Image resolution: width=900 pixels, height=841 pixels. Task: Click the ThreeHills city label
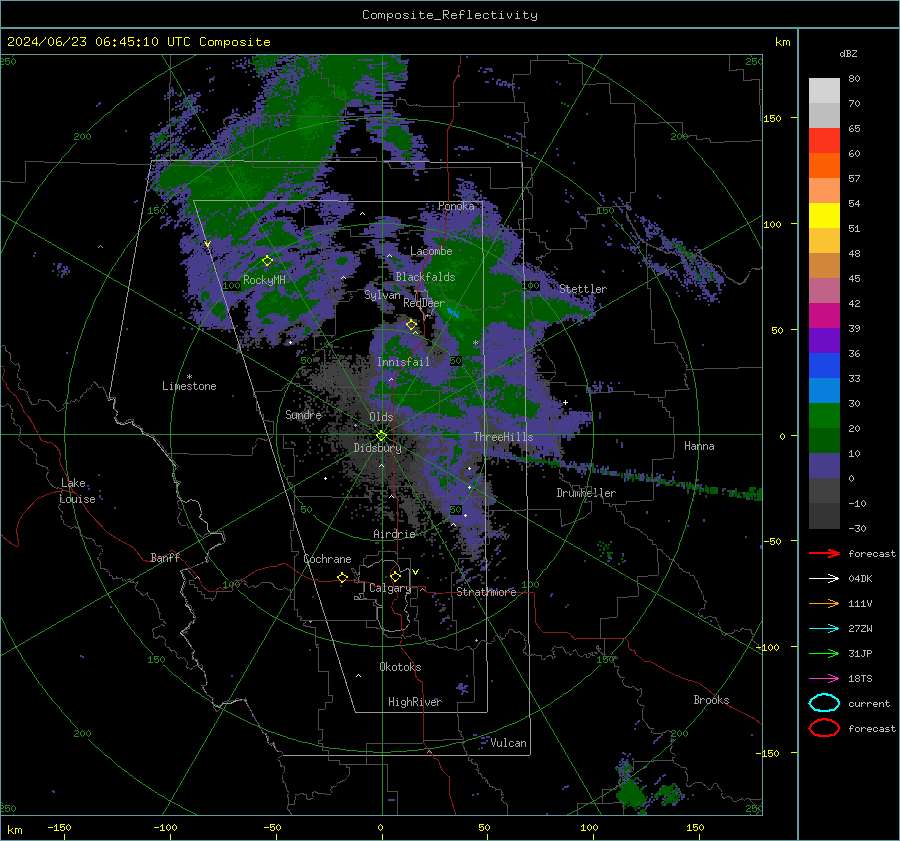[x=503, y=437]
